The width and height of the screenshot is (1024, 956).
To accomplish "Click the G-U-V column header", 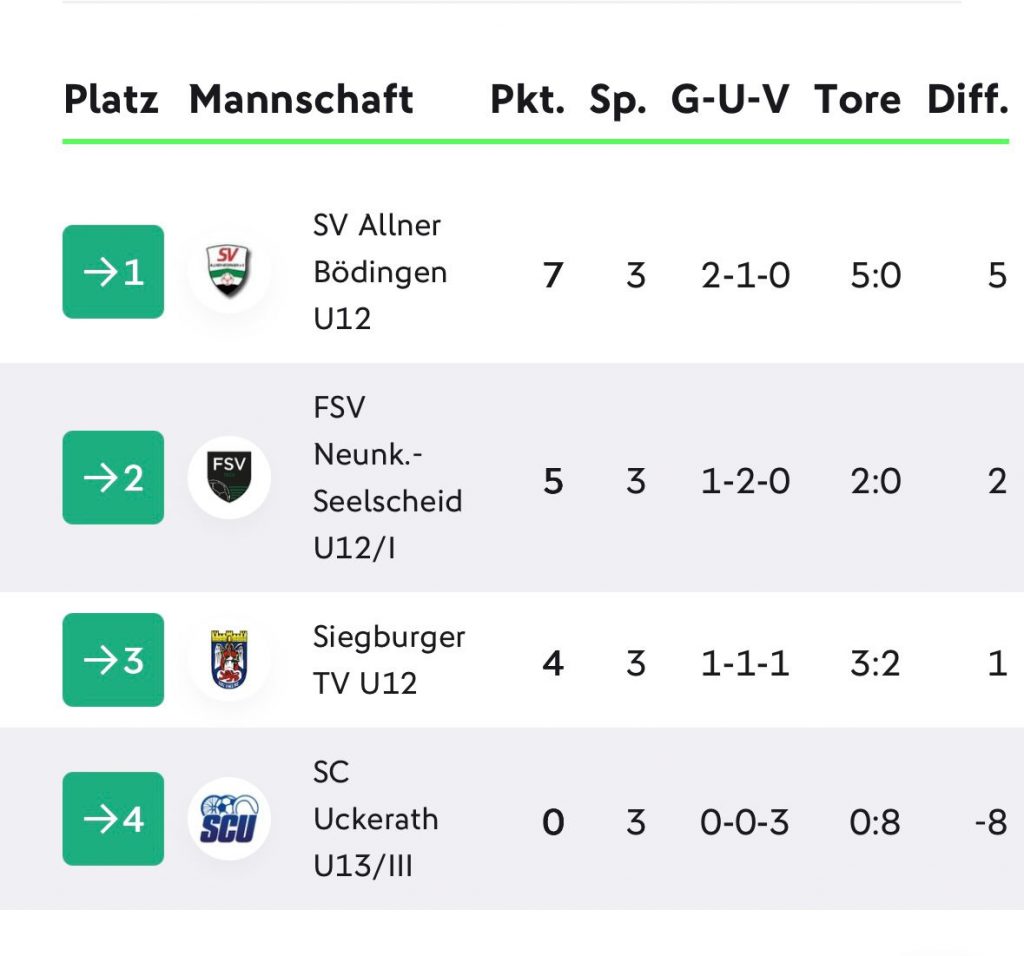I will [730, 100].
